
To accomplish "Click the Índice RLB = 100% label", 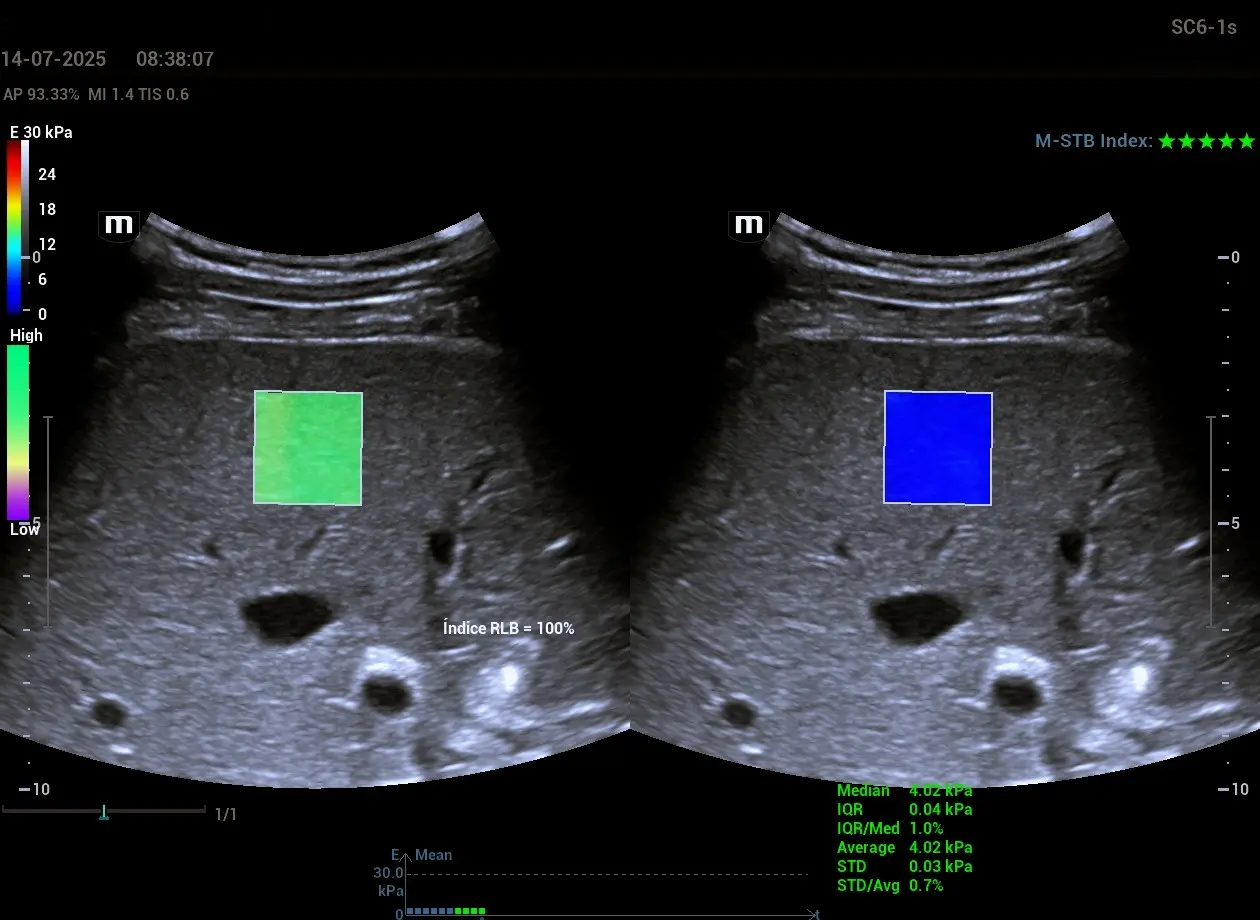I will (x=508, y=628).
